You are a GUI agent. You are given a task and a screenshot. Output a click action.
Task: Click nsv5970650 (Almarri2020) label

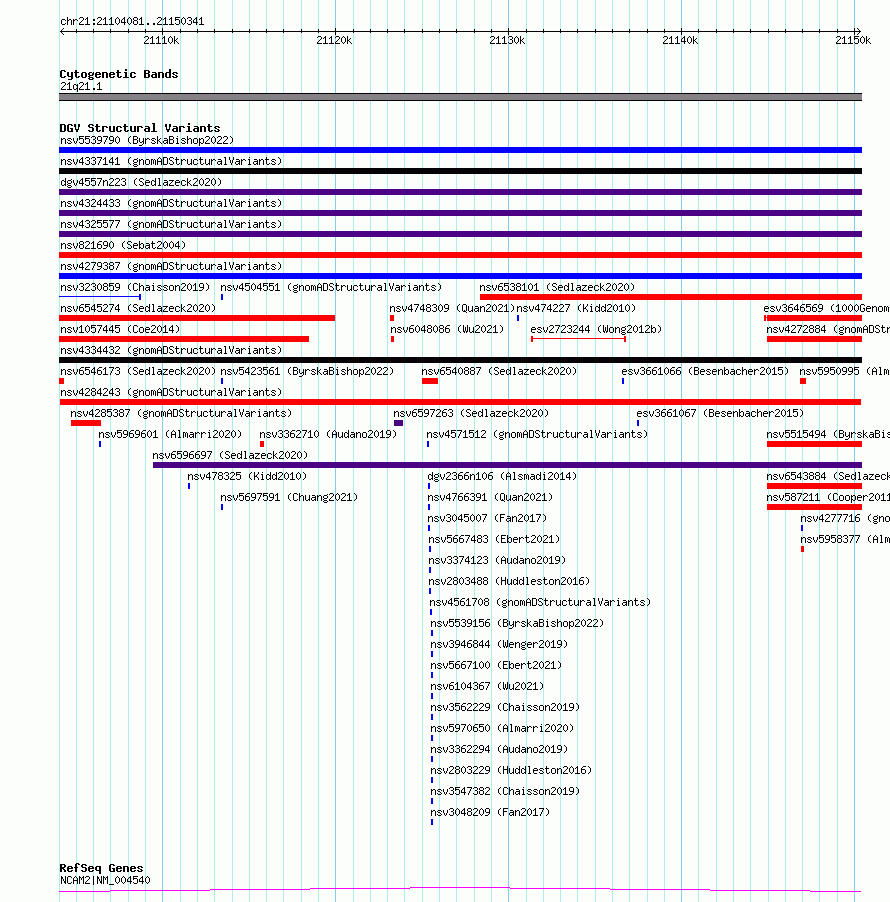pos(502,728)
